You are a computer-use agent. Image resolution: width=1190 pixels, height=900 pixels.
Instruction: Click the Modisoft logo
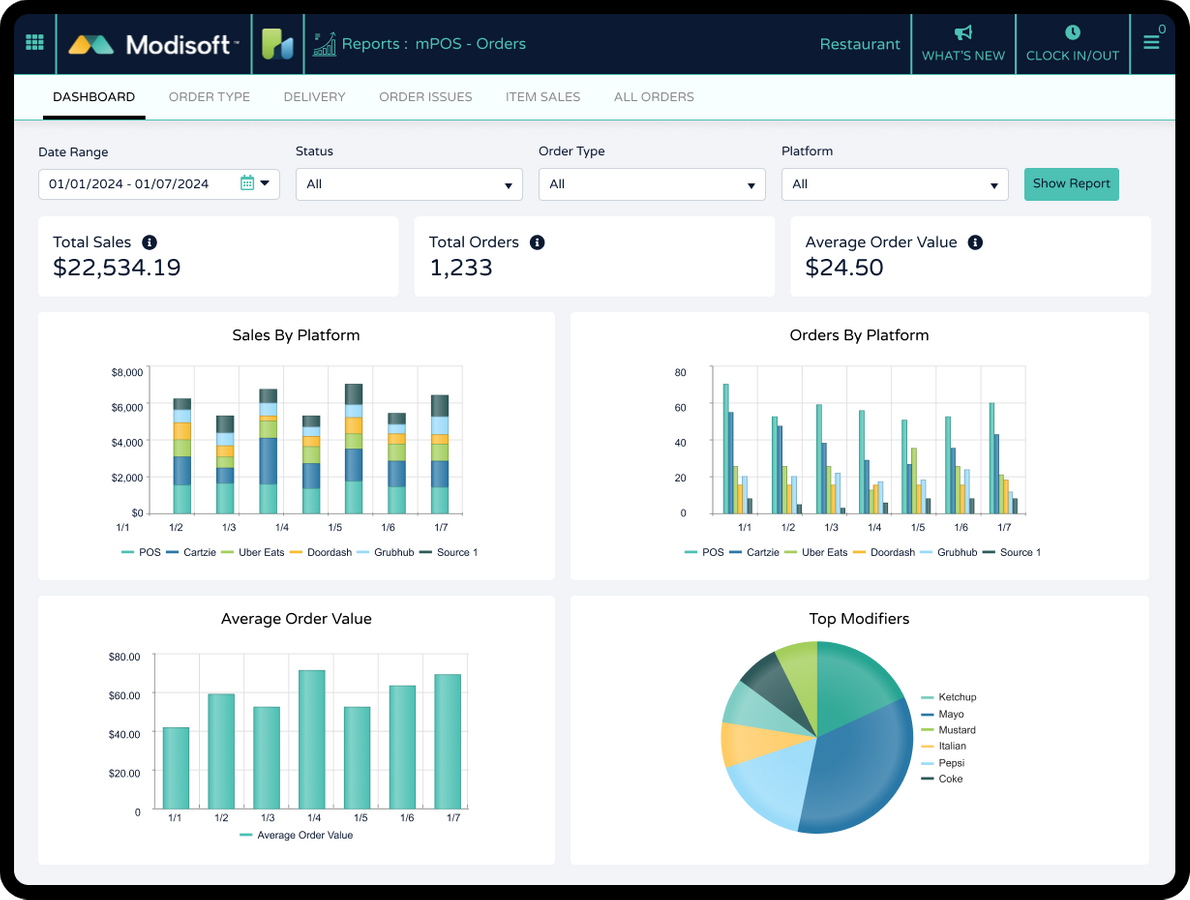[153, 44]
